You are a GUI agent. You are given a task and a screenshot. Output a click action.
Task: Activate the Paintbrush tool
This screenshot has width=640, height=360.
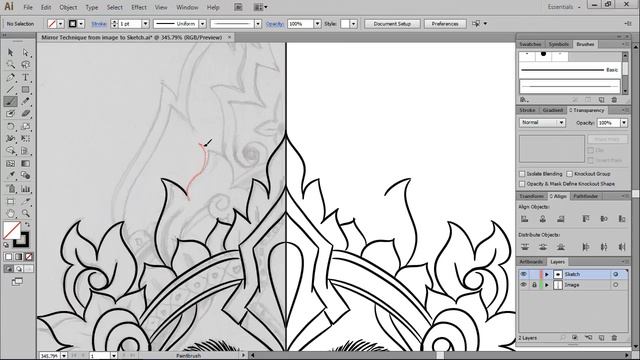(x=11, y=102)
